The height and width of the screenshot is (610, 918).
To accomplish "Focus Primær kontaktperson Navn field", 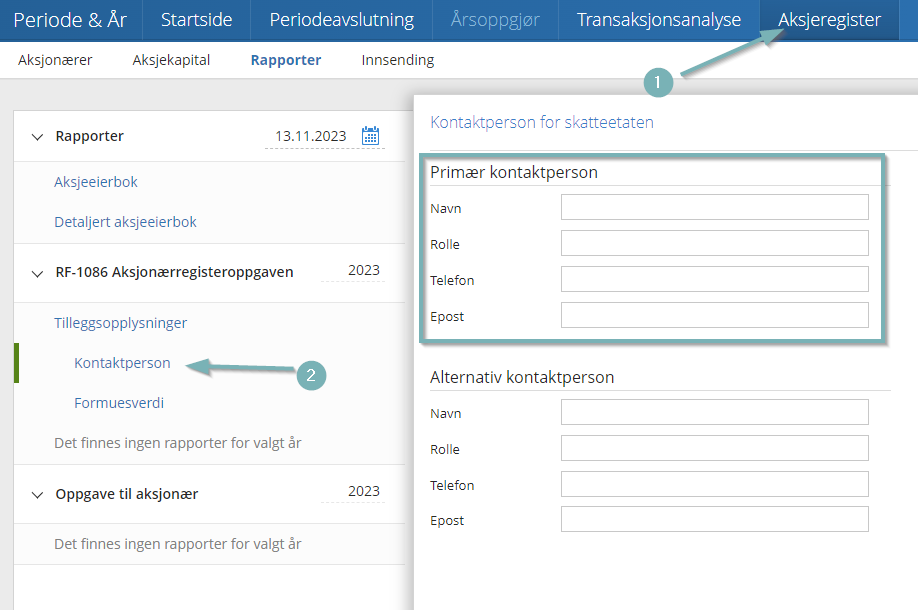I will [x=714, y=207].
